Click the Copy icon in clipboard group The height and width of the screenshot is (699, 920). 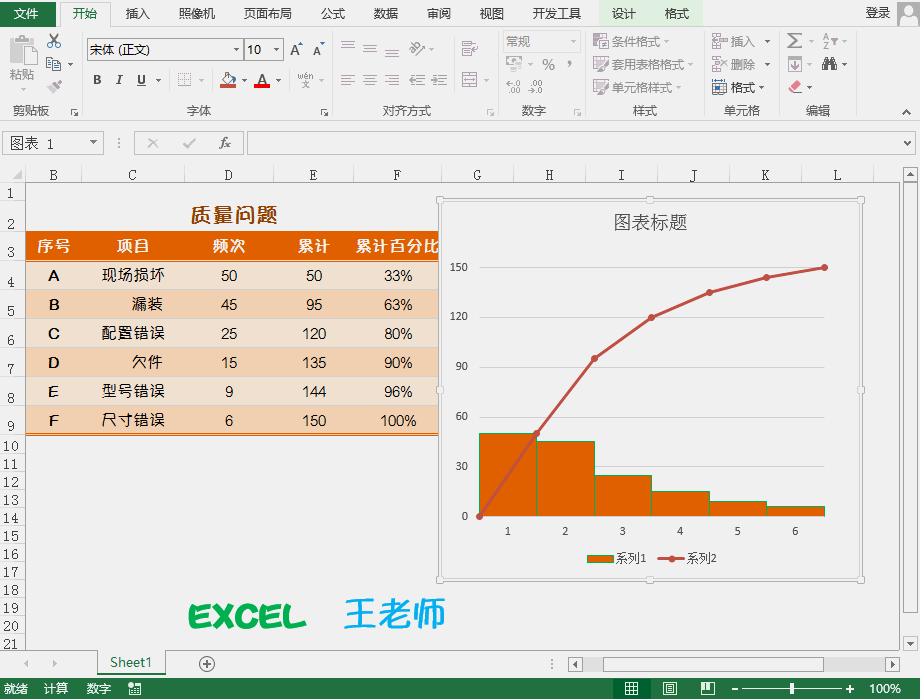[53, 64]
